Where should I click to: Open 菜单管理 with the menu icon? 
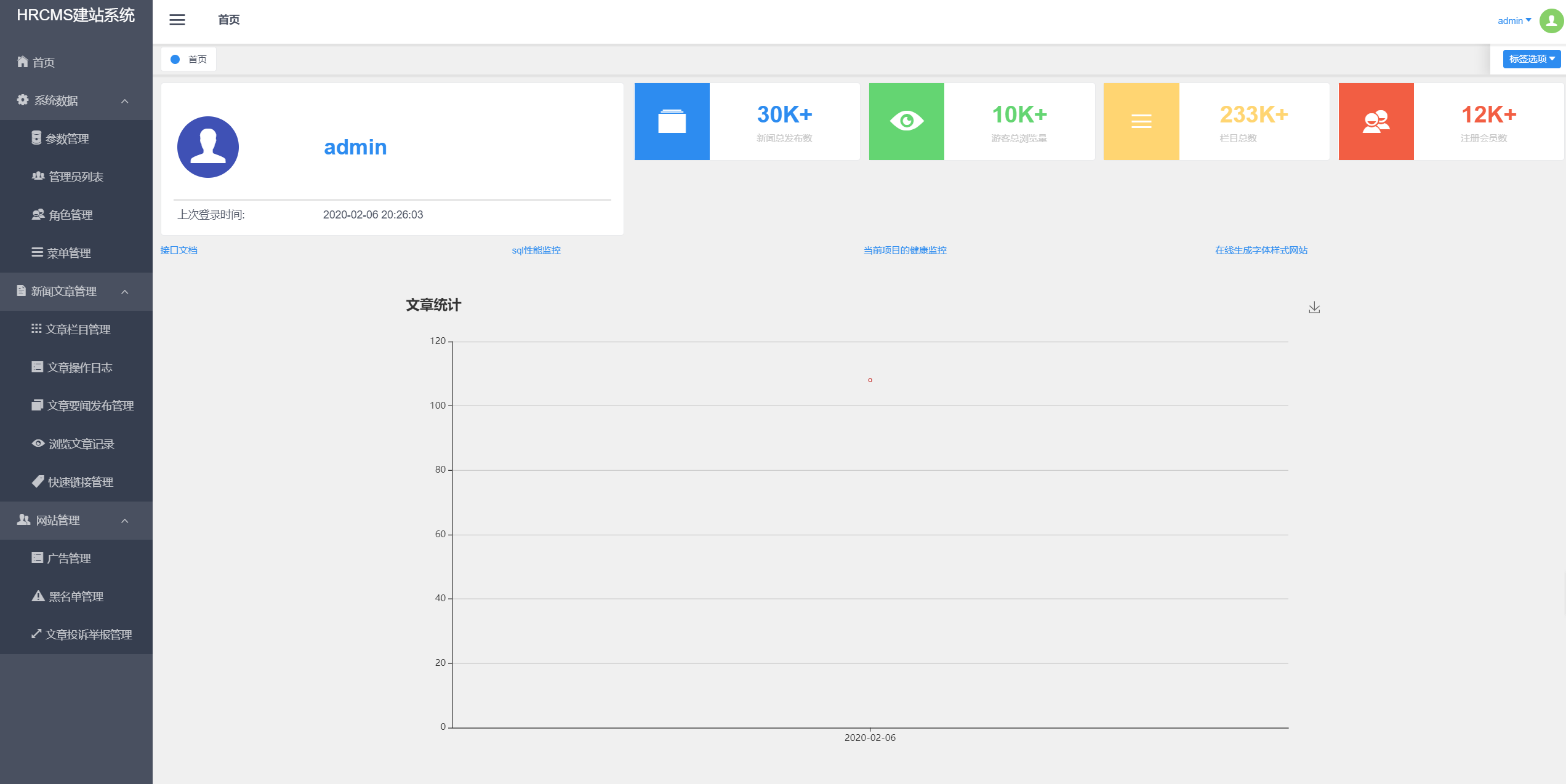[36, 253]
